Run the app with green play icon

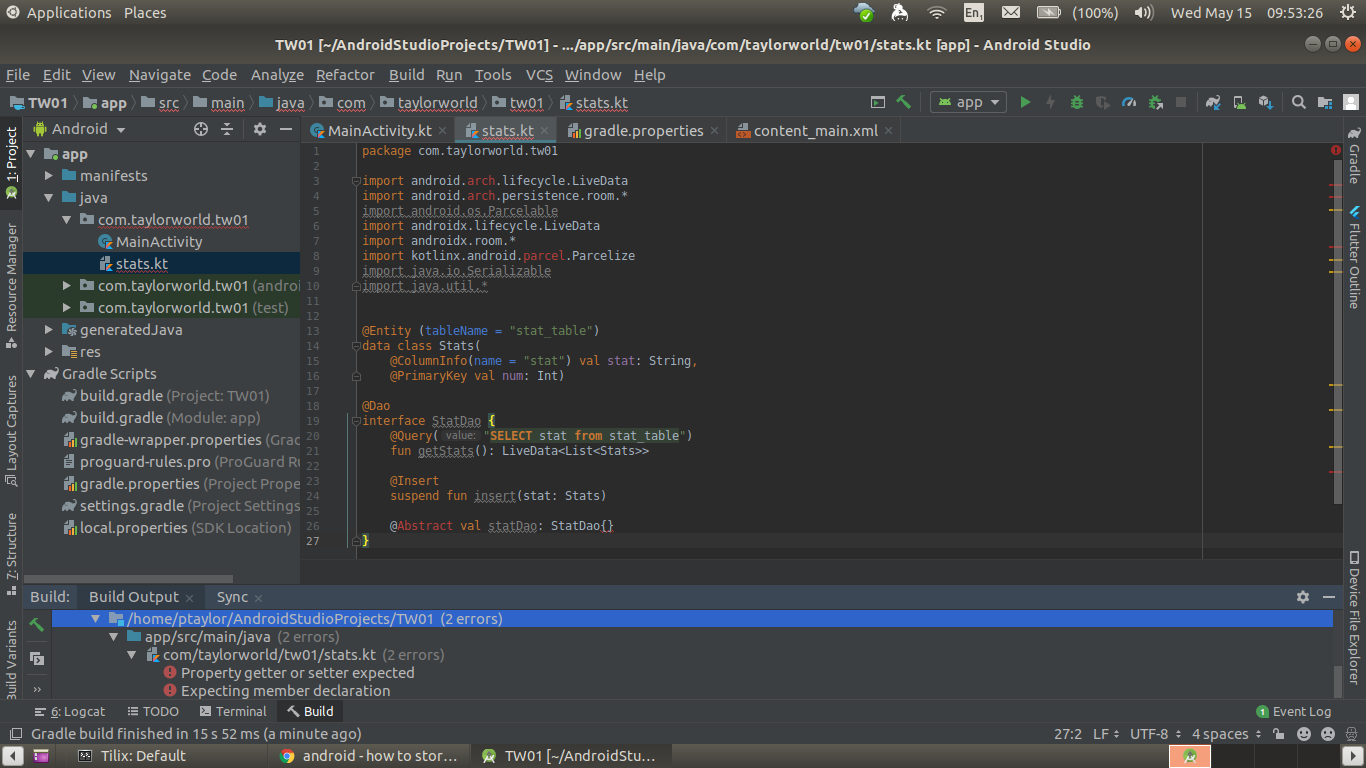[x=1025, y=102]
